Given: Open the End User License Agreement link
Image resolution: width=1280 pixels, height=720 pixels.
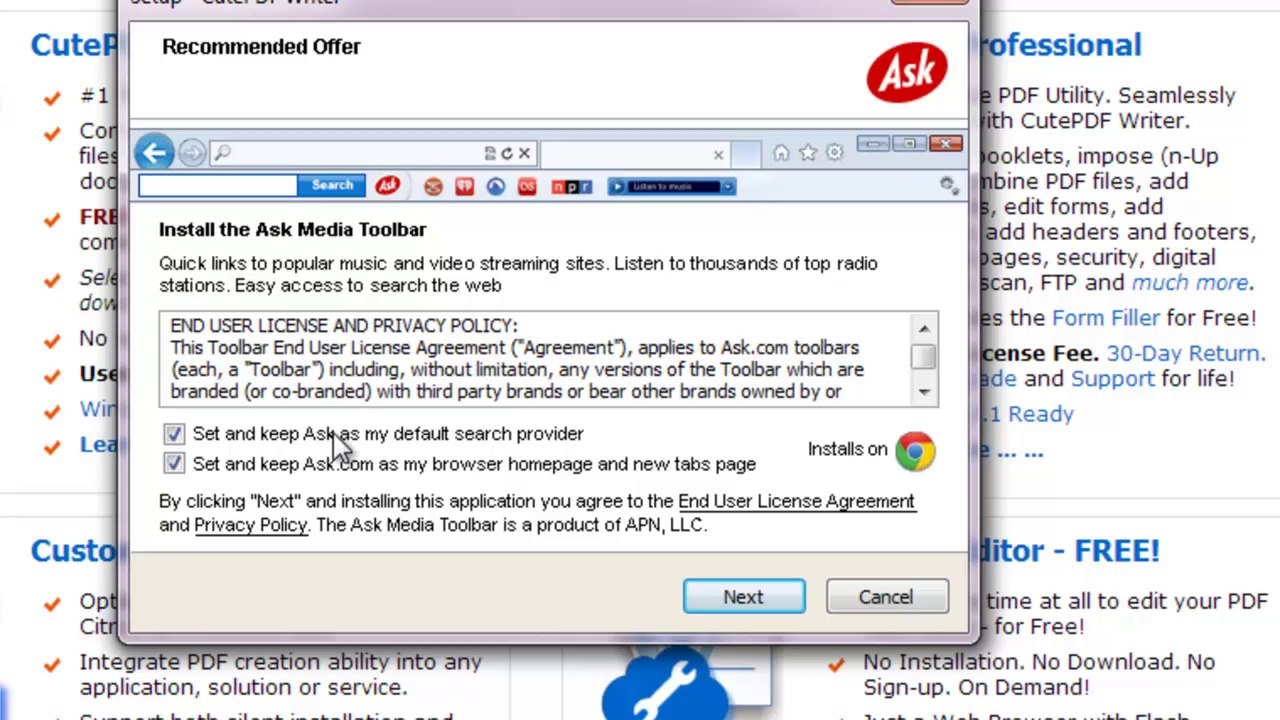Looking at the screenshot, I should (796, 501).
